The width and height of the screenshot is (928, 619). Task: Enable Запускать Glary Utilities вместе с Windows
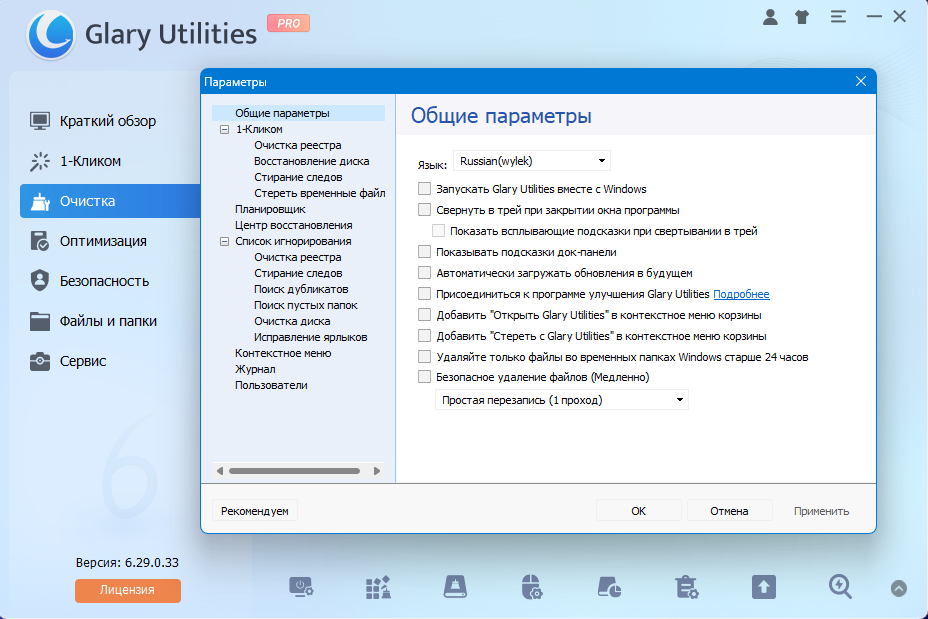[x=424, y=189]
